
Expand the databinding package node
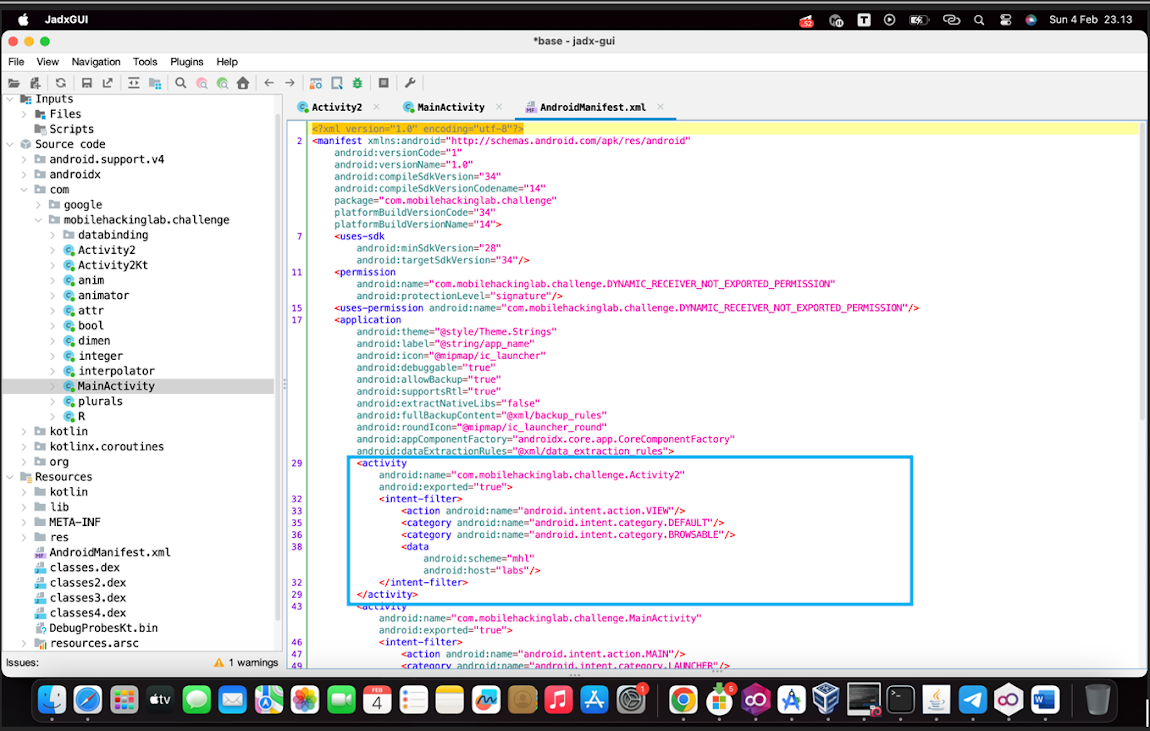(53, 235)
